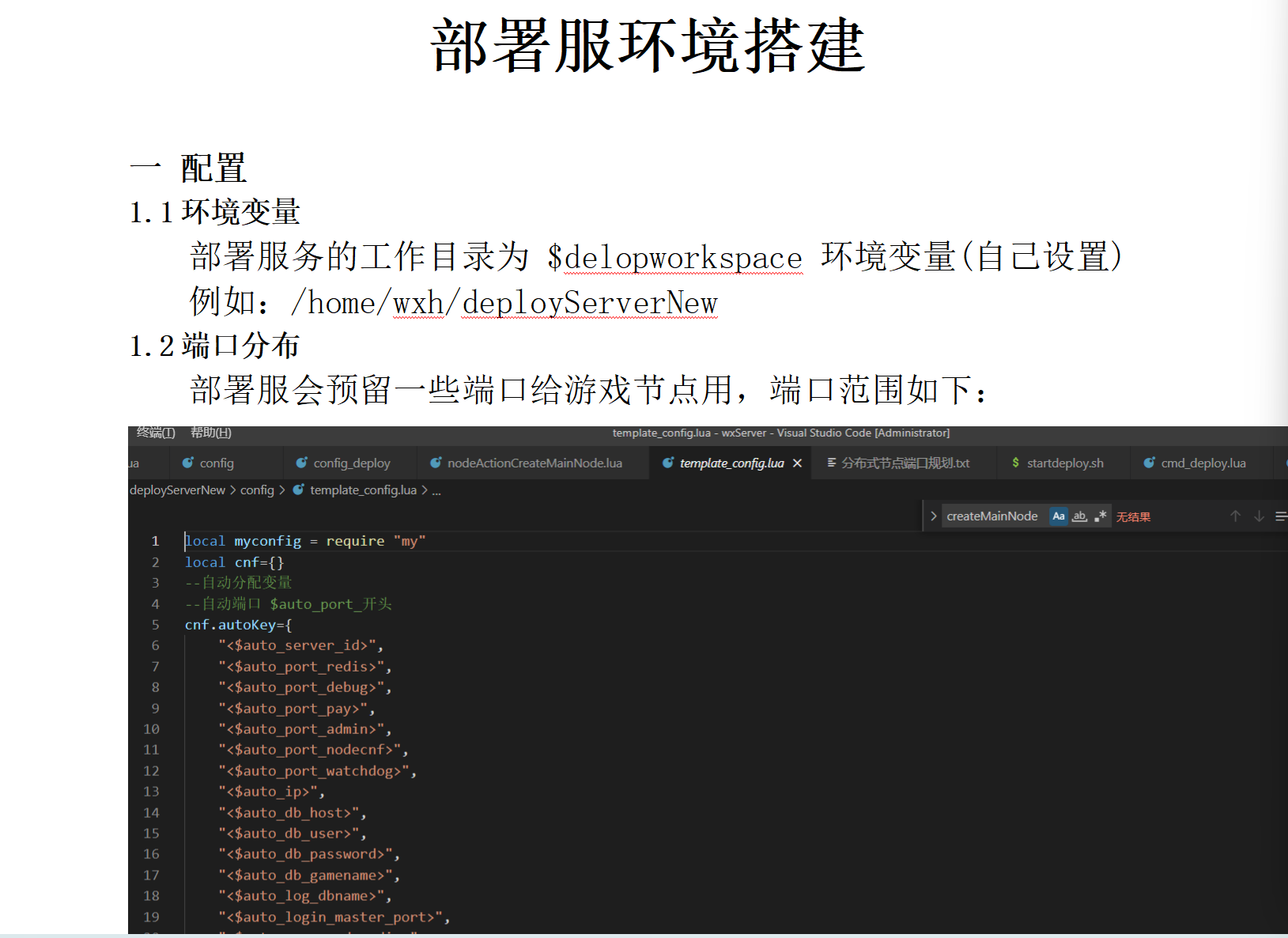
Task: Click deployServerNew in the breadcrumb
Action: coord(177,490)
